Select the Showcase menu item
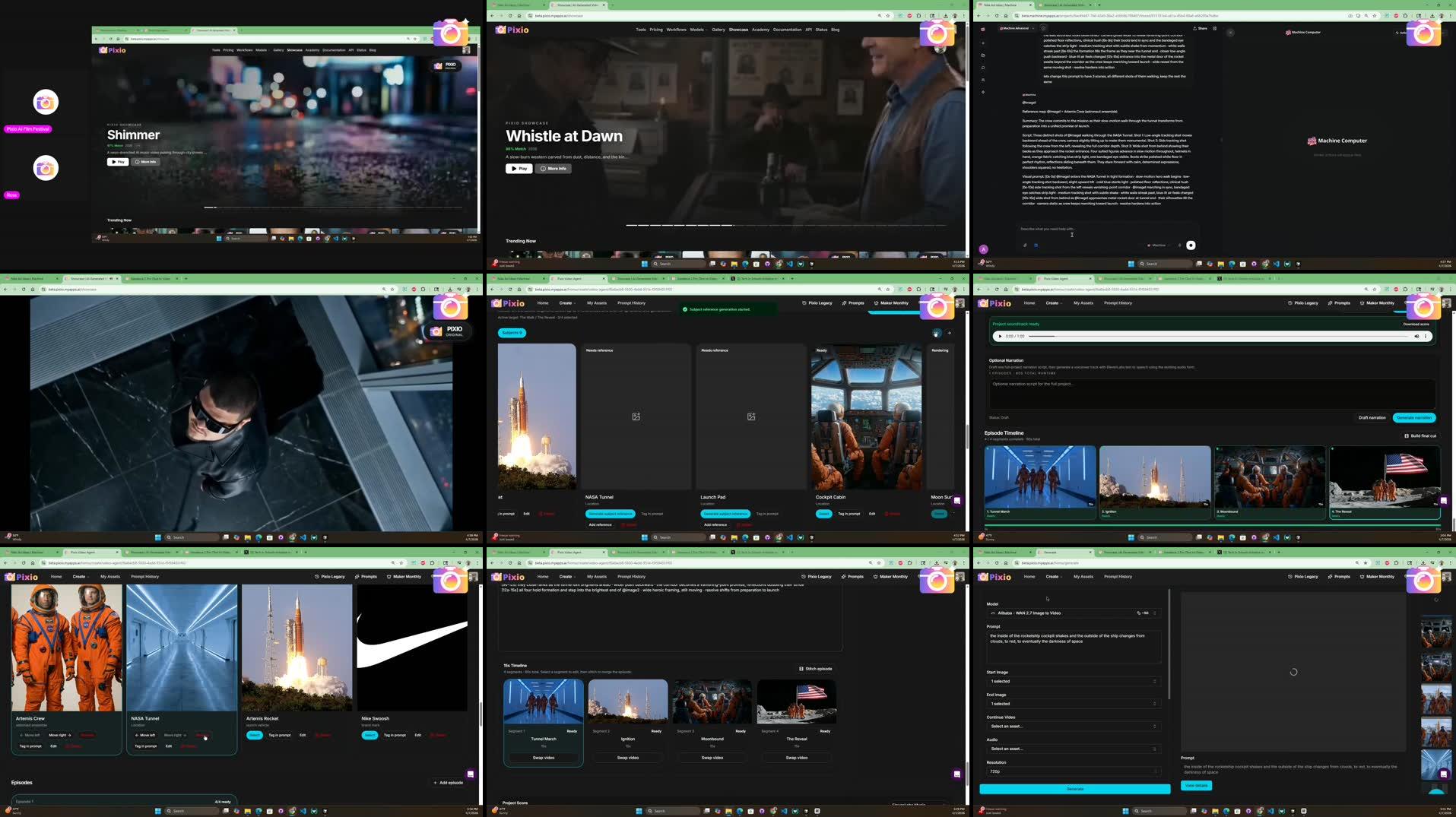The height and width of the screenshot is (817, 1456). 738,30
